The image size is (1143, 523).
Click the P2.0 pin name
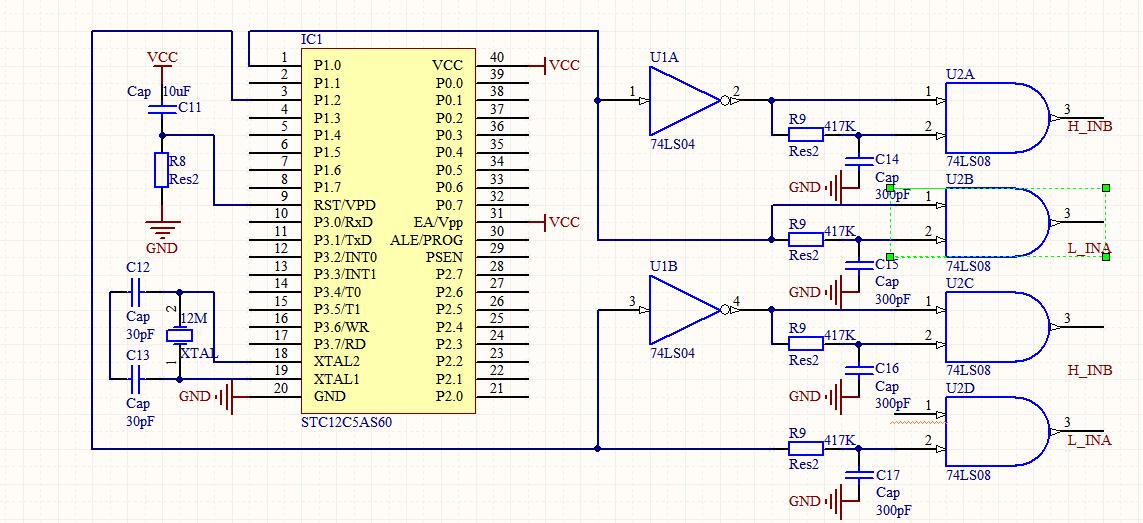[x=449, y=397]
